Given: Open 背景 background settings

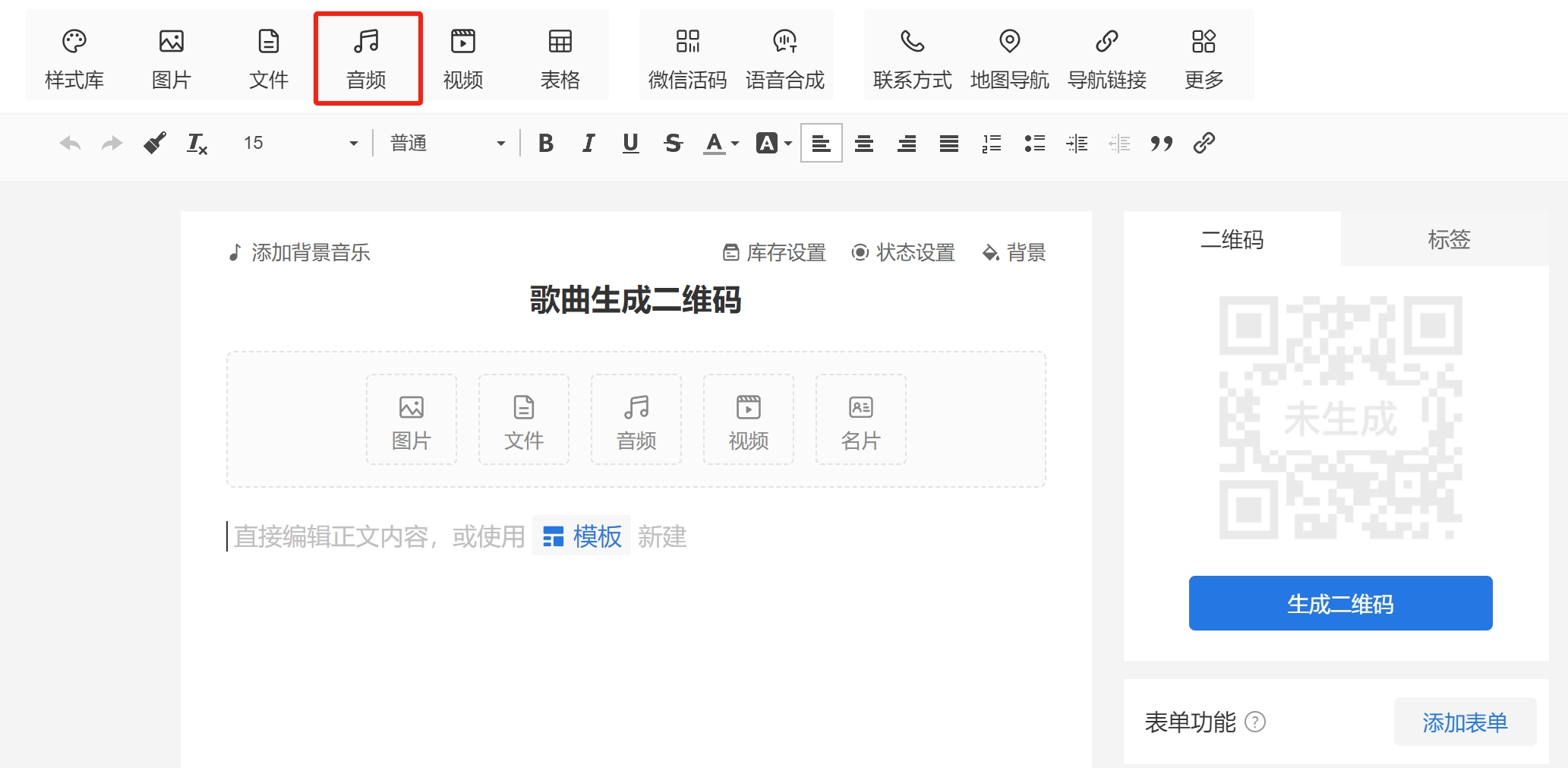Looking at the screenshot, I should [x=1014, y=252].
